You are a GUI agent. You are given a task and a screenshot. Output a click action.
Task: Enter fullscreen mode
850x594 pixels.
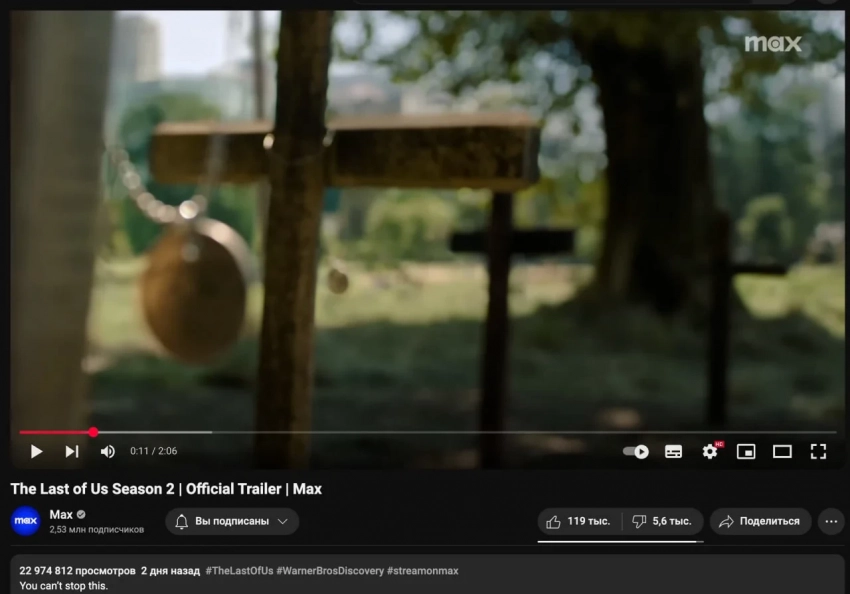coord(818,451)
